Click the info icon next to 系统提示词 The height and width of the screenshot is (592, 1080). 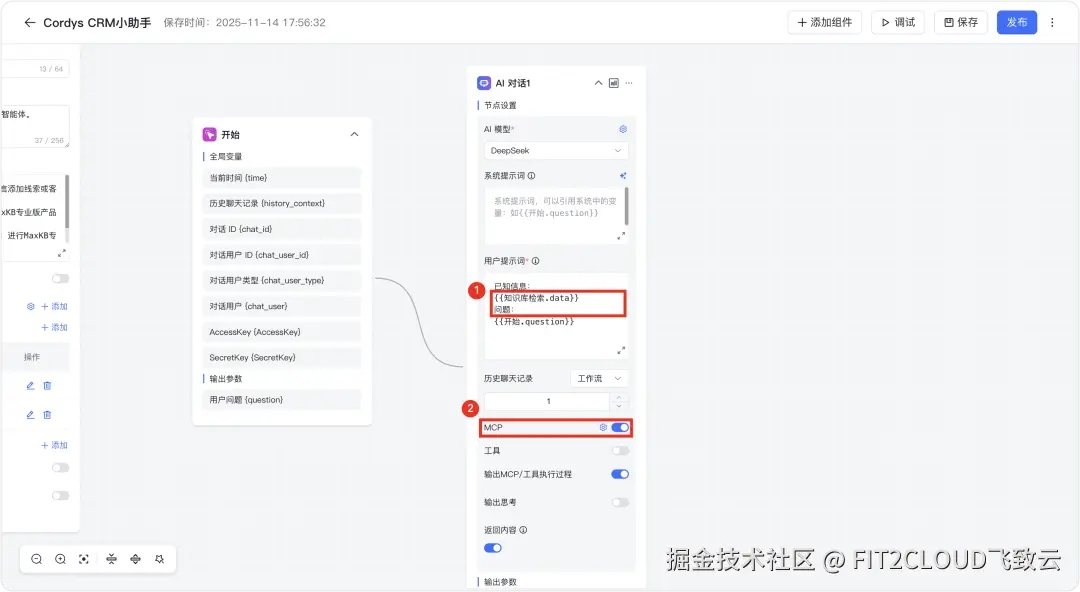click(531, 176)
